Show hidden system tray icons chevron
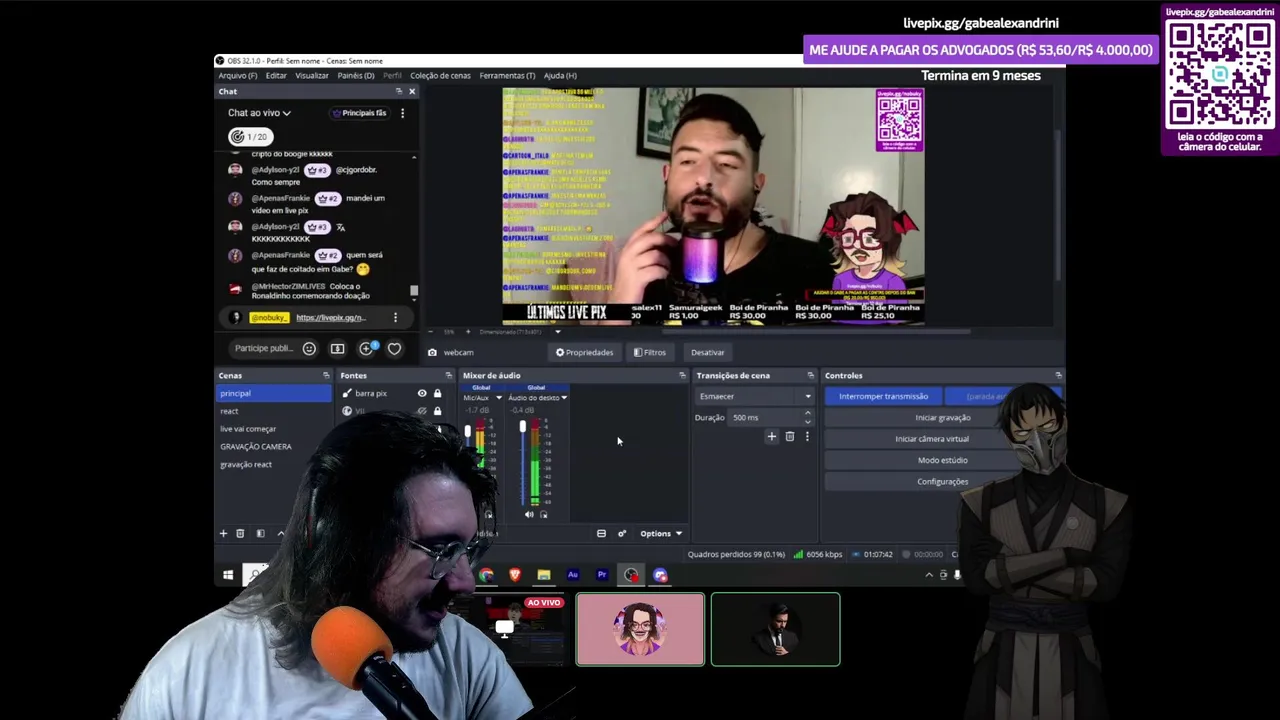The height and width of the screenshot is (720, 1280). pyautogui.click(x=928, y=575)
